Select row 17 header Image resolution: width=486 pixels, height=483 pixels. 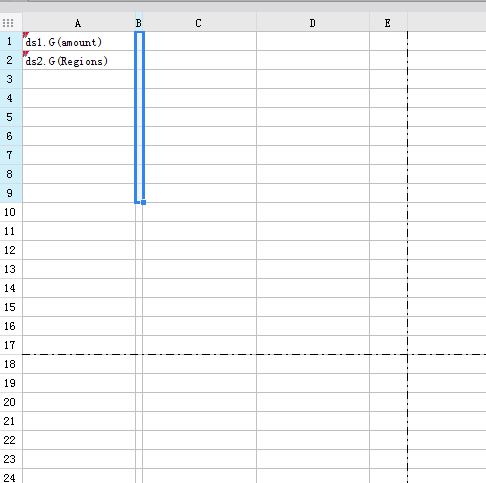click(11, 345)
